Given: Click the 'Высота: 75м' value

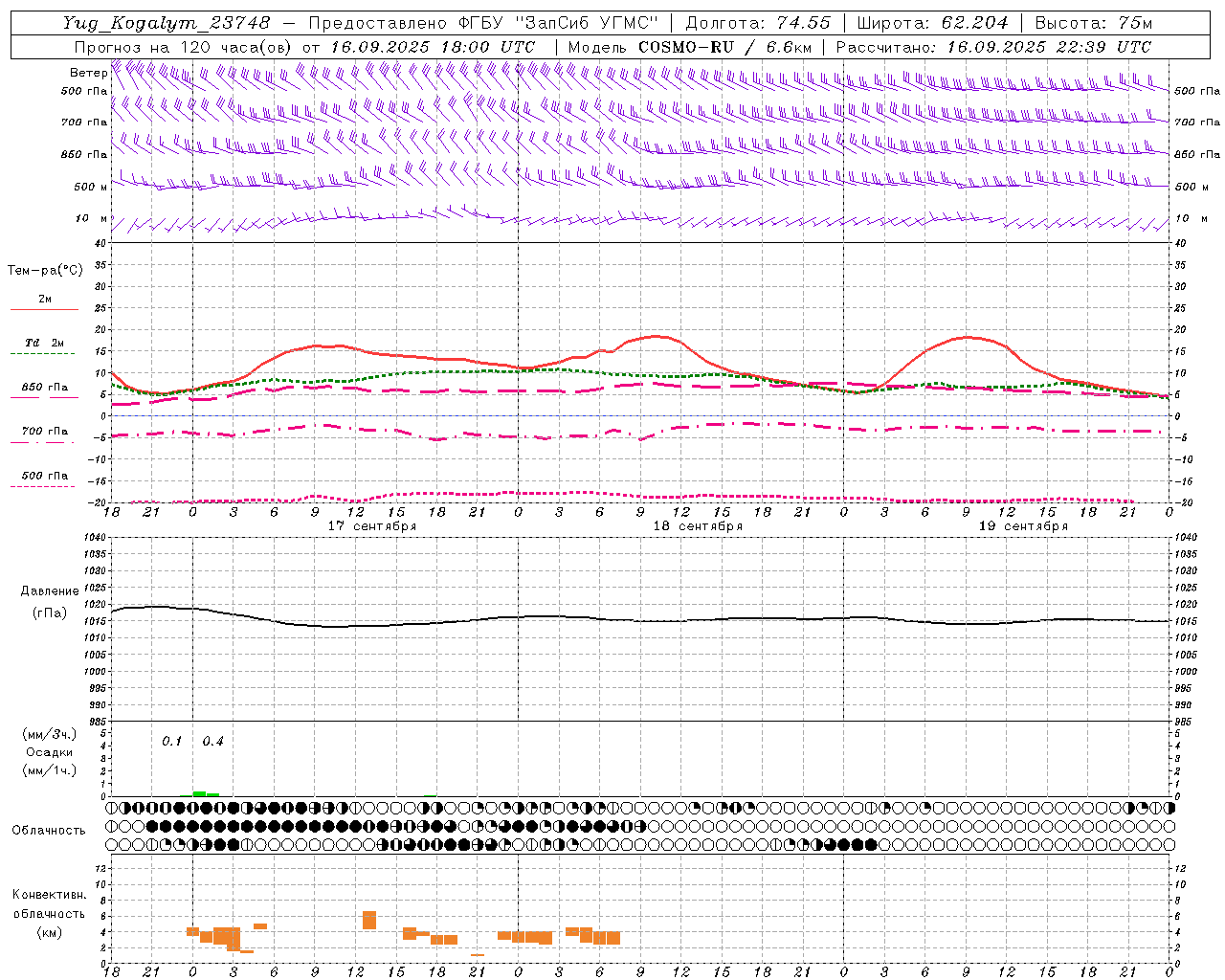Looking at the screenshot, I should pos(1092,23).
